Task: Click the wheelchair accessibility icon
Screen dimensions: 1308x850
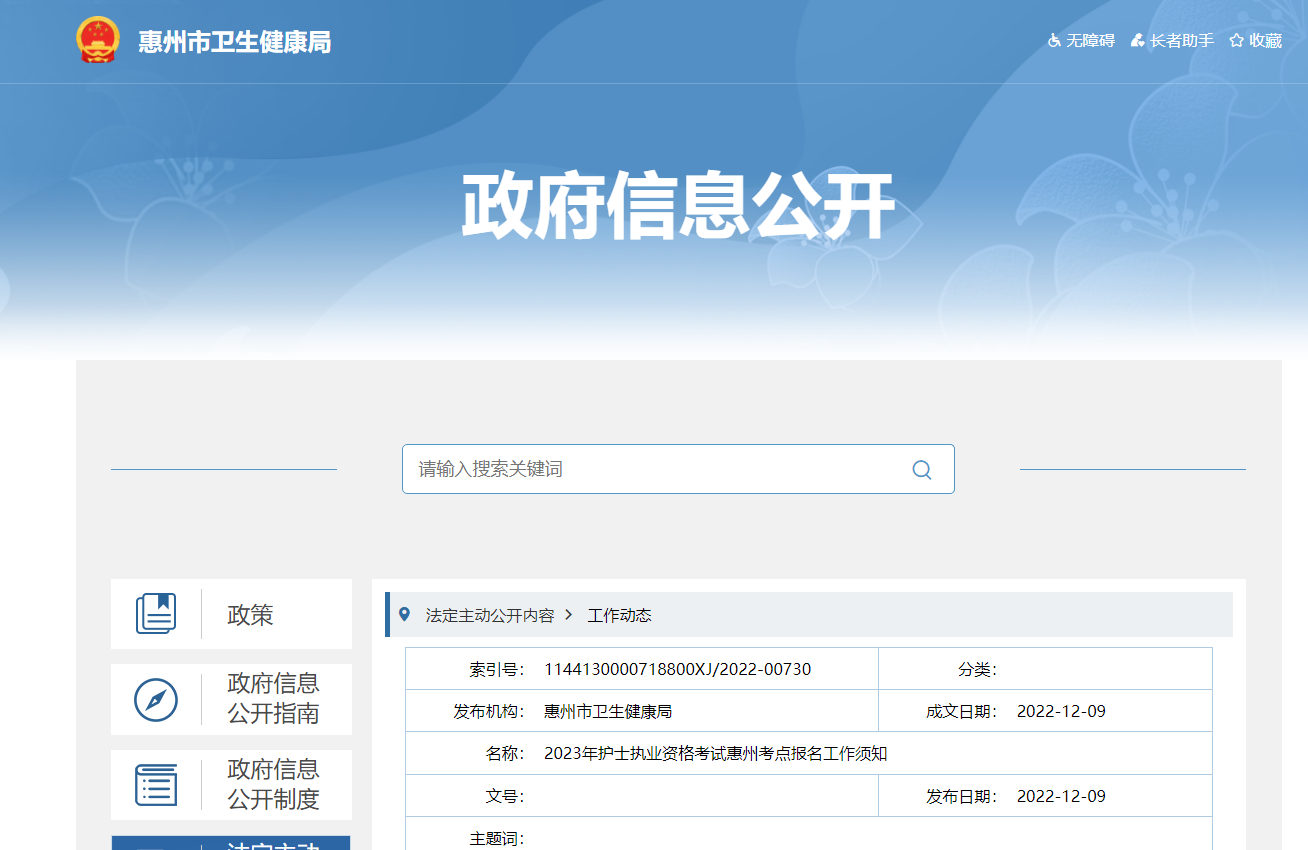Action: [x=1054, y=41]
